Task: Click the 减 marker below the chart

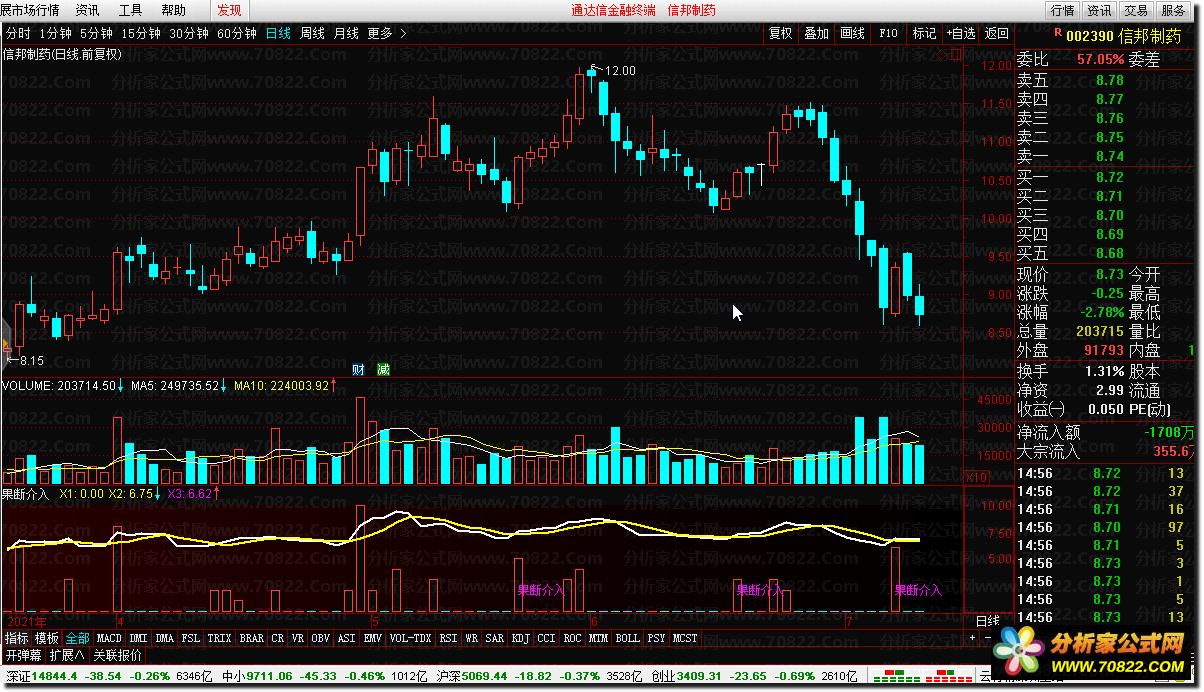Action: (383, 370)
